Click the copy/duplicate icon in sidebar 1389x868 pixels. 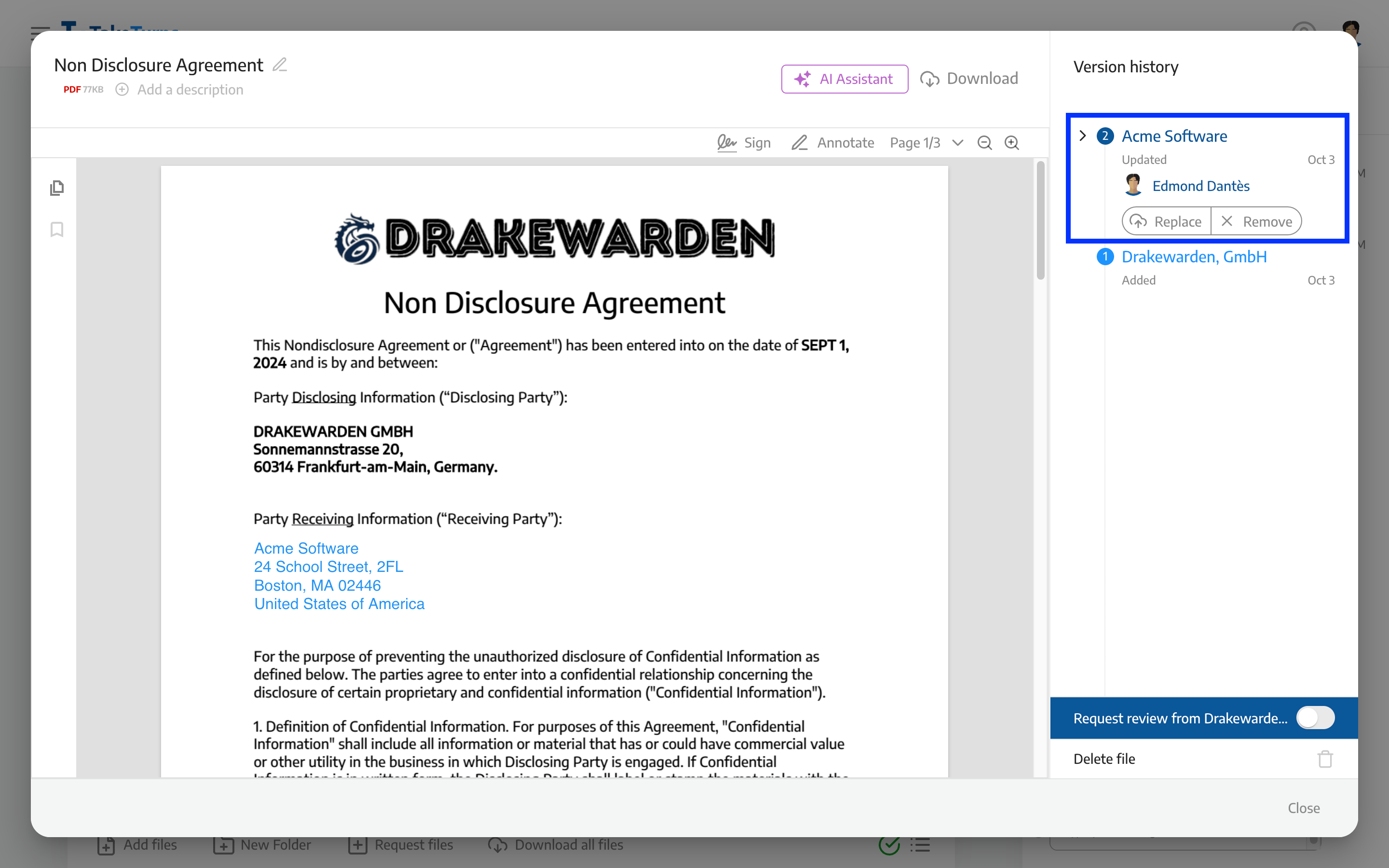point(57,189)
